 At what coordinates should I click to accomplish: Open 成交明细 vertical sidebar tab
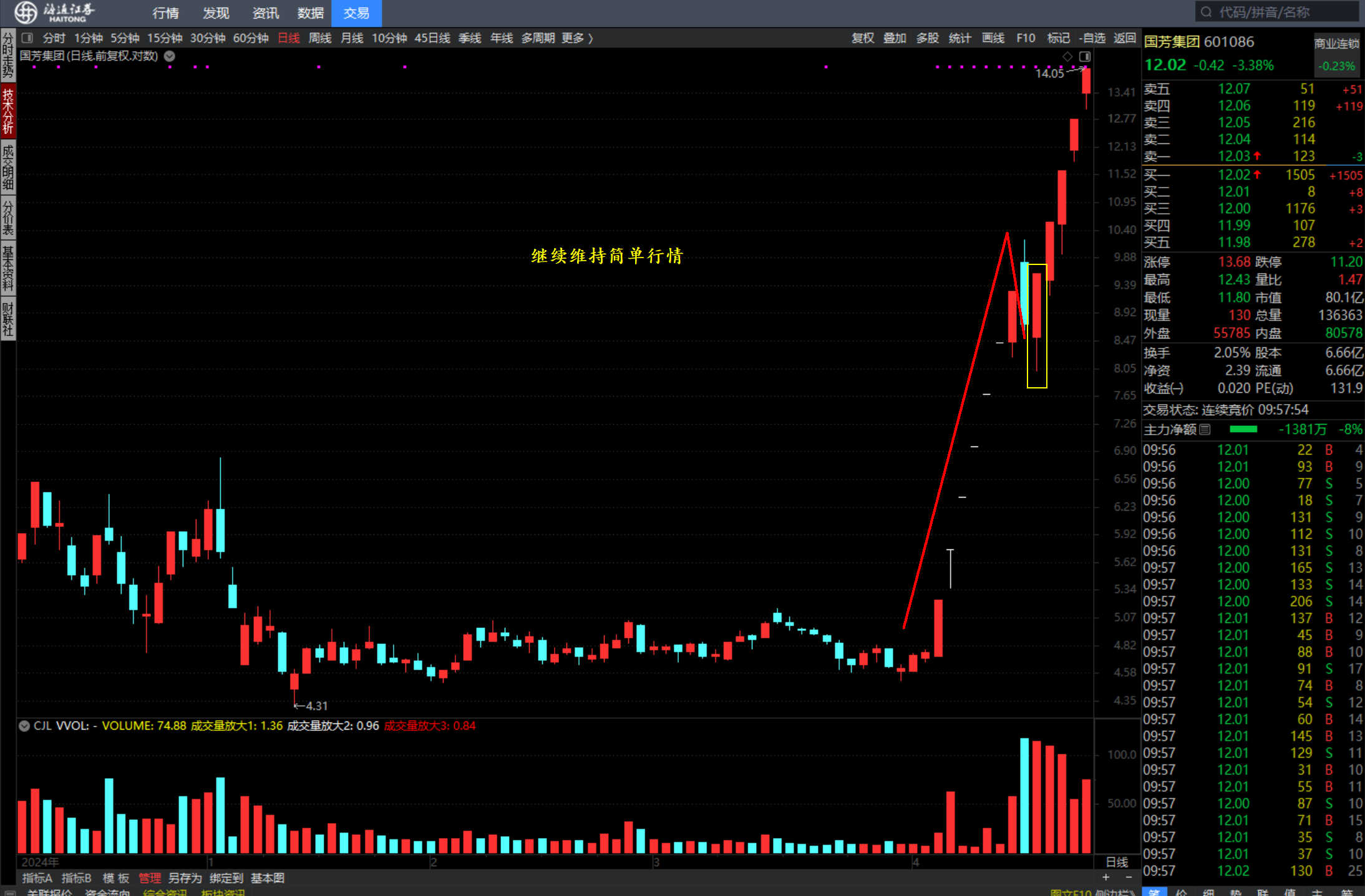(8, 166)
